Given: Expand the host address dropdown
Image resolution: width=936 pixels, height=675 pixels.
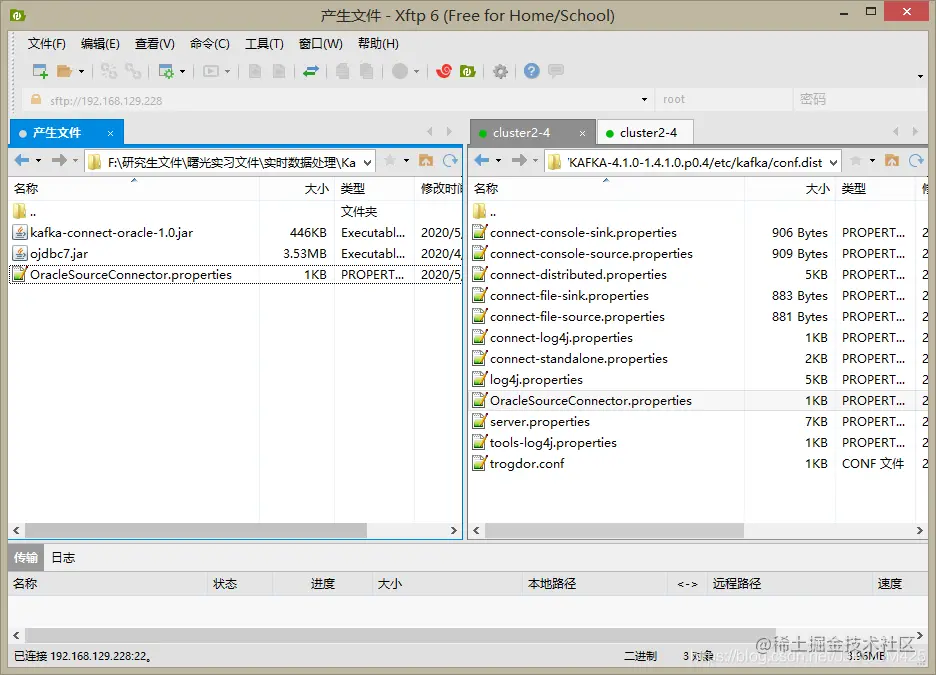Looking at the screenshot, I should [644, 100].
